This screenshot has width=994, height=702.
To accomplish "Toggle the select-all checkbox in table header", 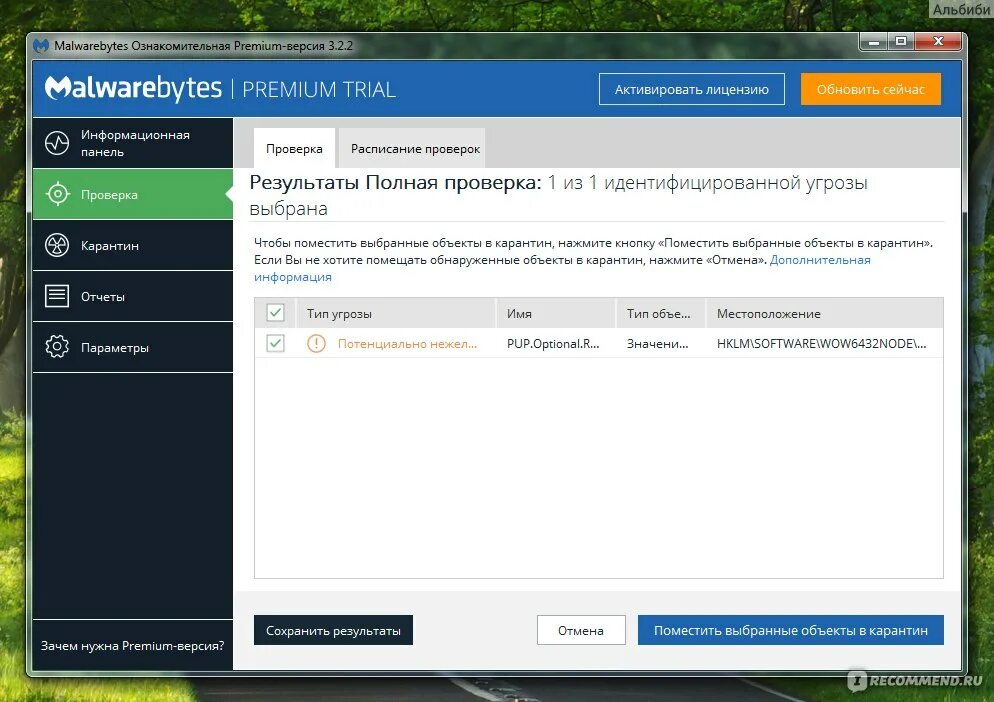I will 275,313.
